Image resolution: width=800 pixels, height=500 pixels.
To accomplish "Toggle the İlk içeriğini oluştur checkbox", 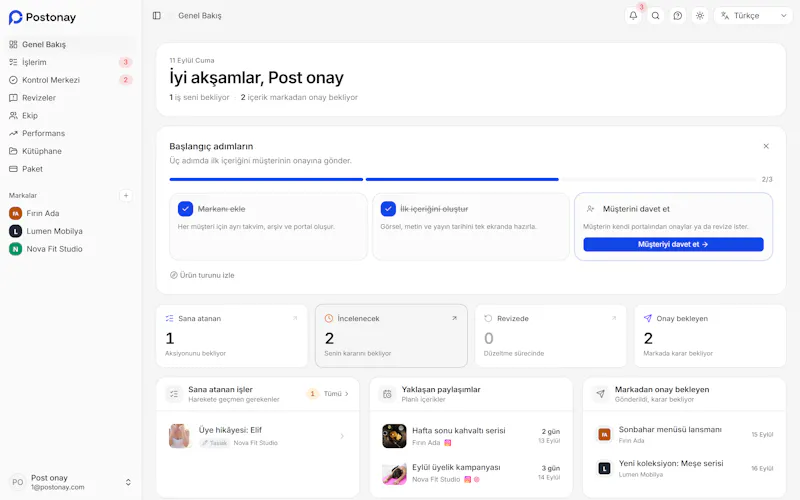I will (x=388, y=209).
